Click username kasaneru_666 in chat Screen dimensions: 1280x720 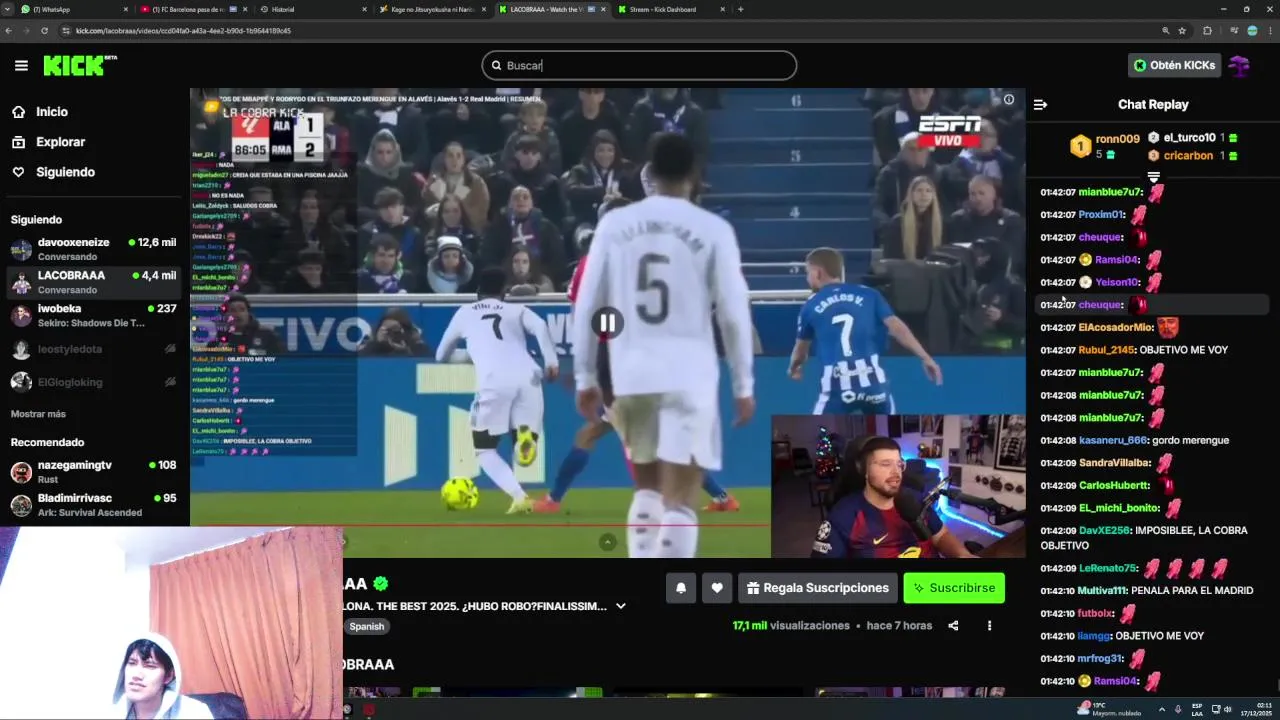(x=1113, y=440)
